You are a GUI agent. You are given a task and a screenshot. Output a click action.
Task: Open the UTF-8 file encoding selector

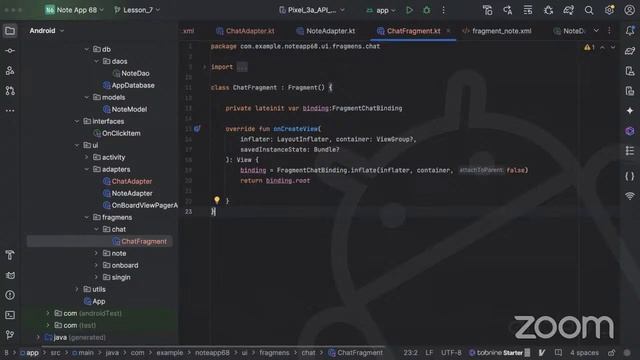[451, 353]
